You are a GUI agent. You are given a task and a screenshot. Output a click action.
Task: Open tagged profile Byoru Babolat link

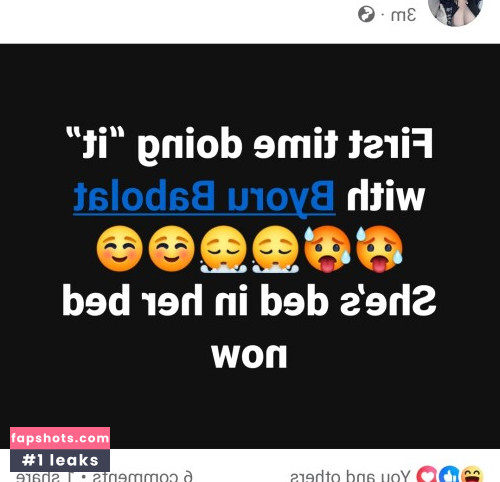(204, 197)
